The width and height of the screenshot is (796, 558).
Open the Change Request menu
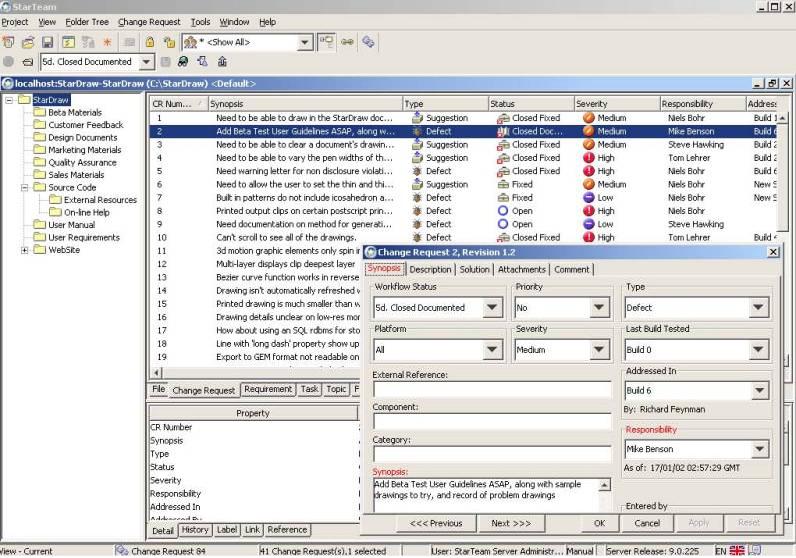point(149,22)
